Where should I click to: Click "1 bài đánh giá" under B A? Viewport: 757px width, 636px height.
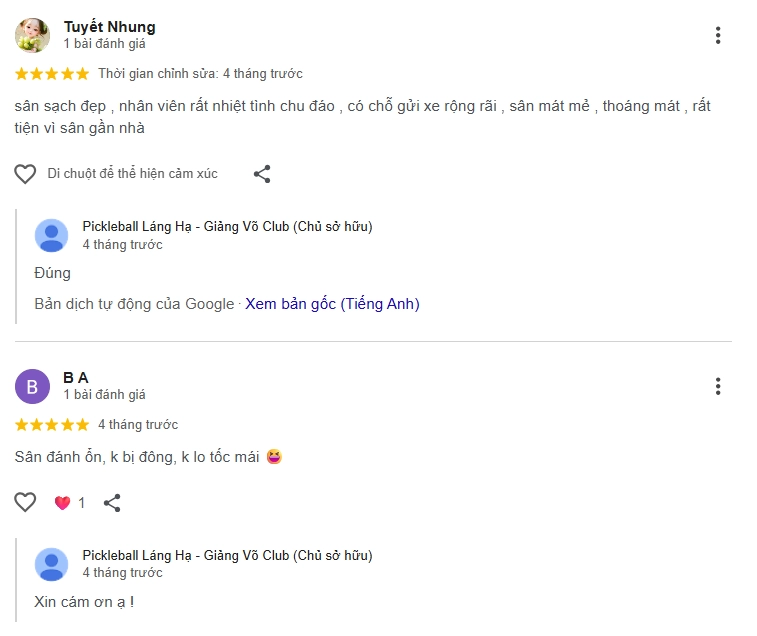coord(104,395)
